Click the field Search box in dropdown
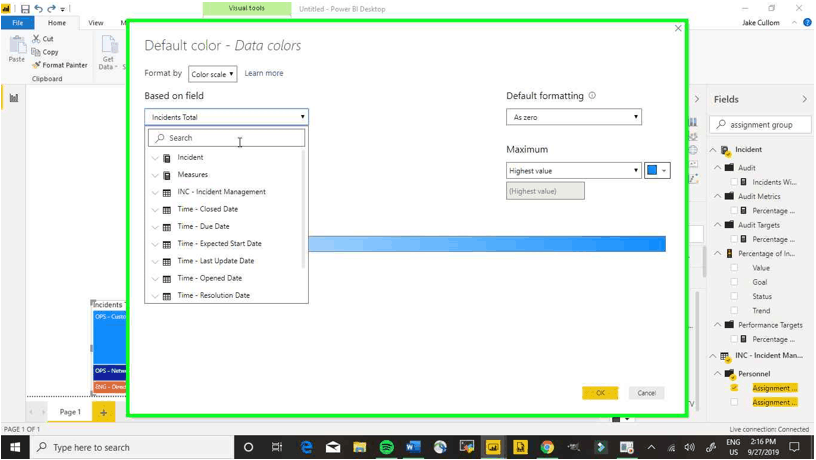Screen dimensions: 816x460 click(226, 138)
